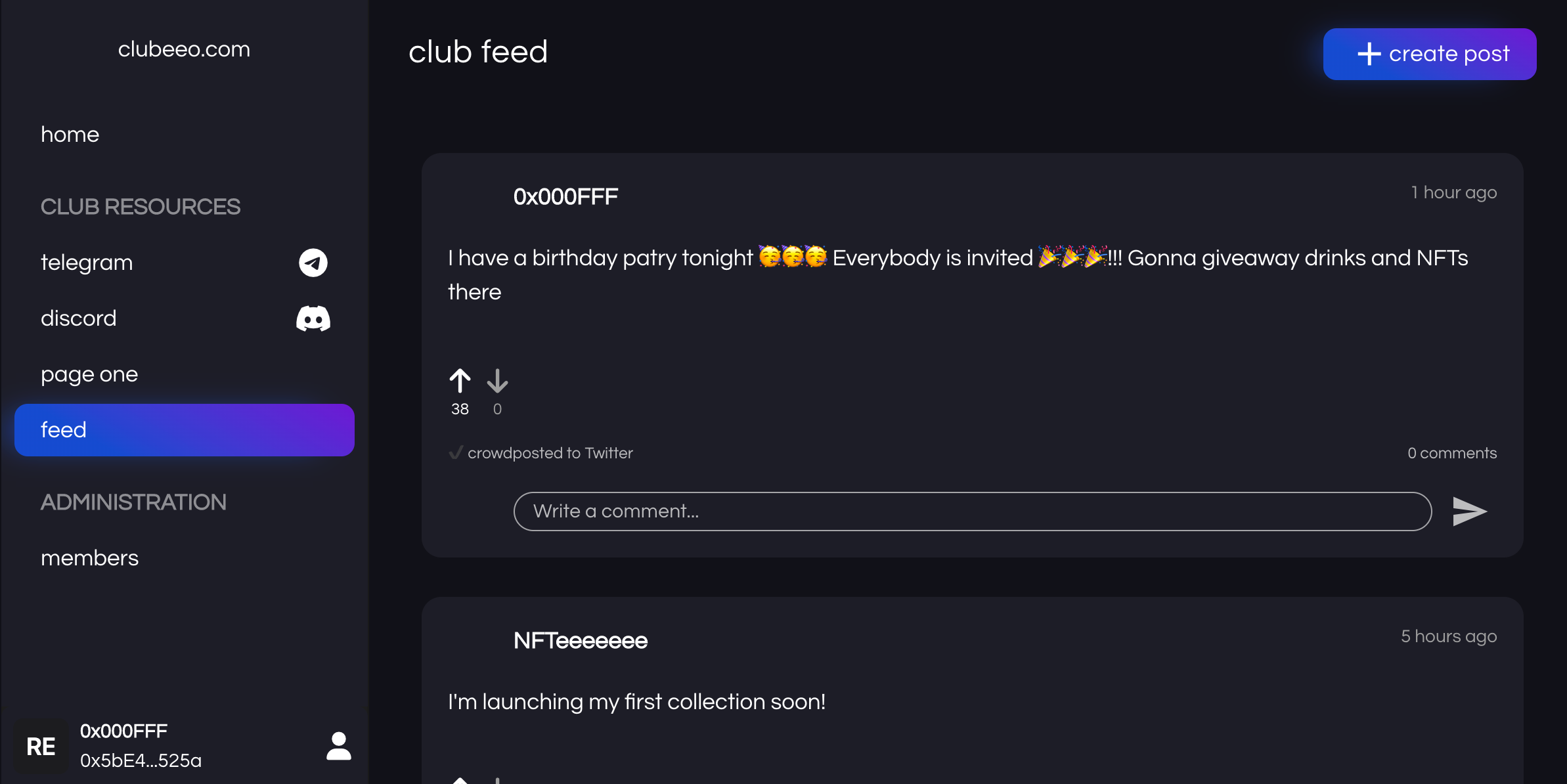This screenshot has width=1567, height=784.
Task: Send the comment with the arrow icon
Action: click(1469, 512)
